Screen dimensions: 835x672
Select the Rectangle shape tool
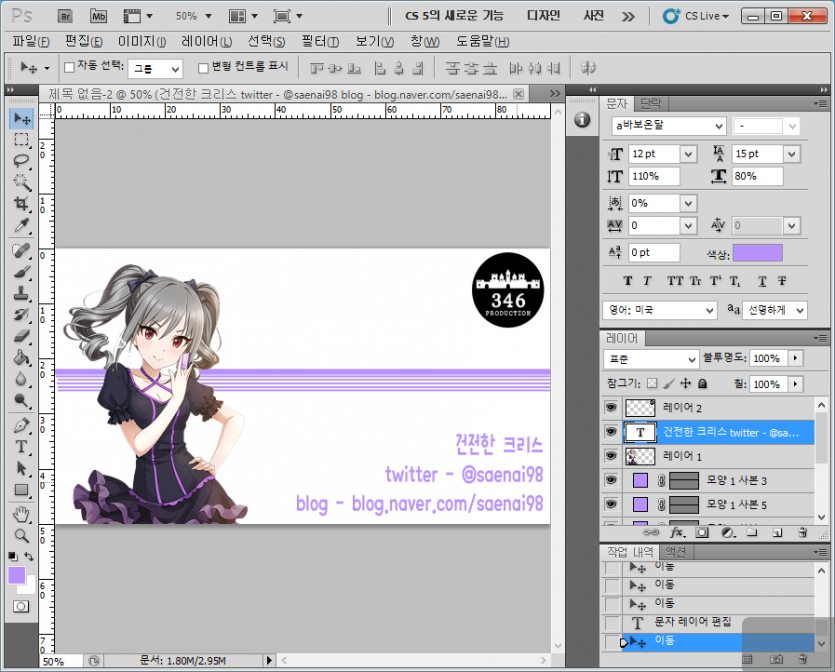click(x=21, y=489)
